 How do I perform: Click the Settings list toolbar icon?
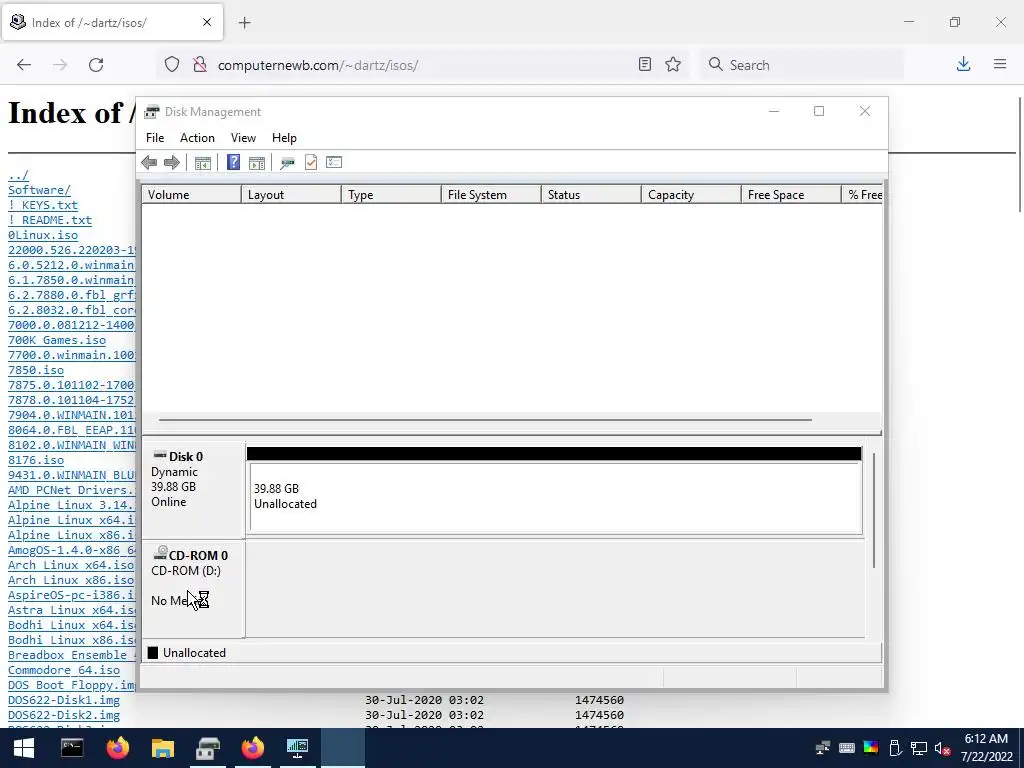pyautogui.click(x=334, y=162)
